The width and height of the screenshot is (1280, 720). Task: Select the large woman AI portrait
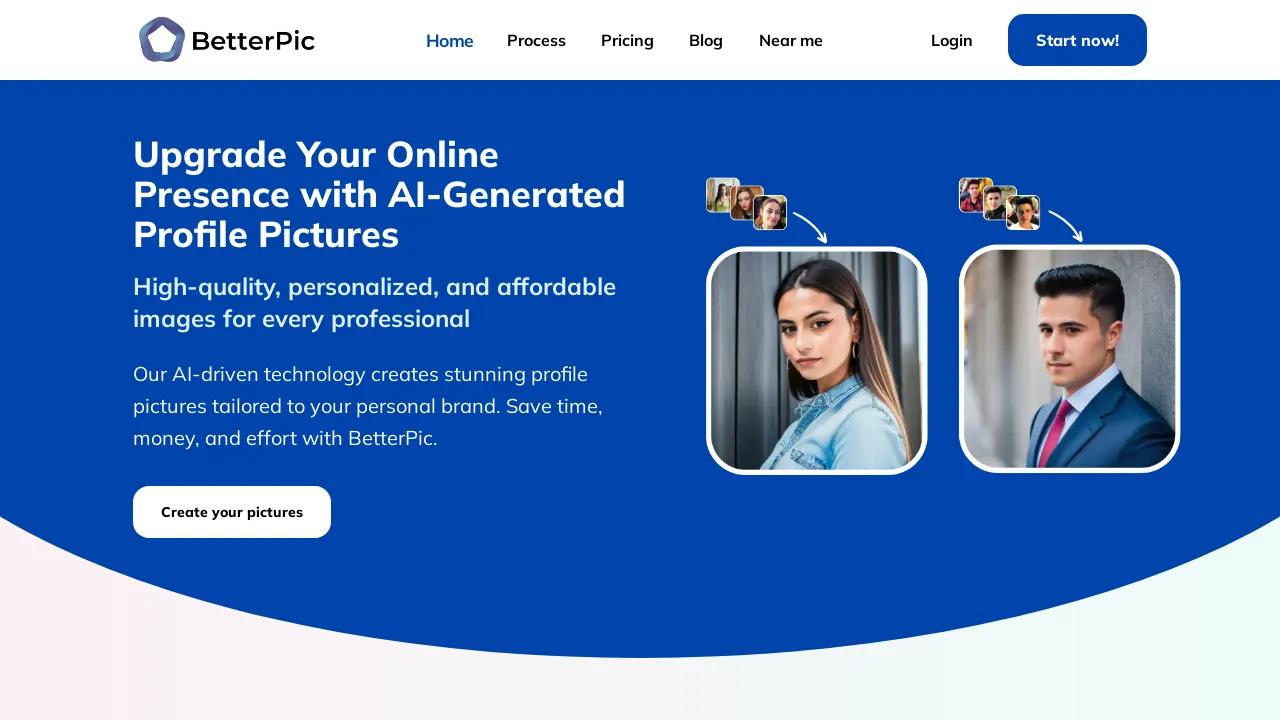(817, 360)
